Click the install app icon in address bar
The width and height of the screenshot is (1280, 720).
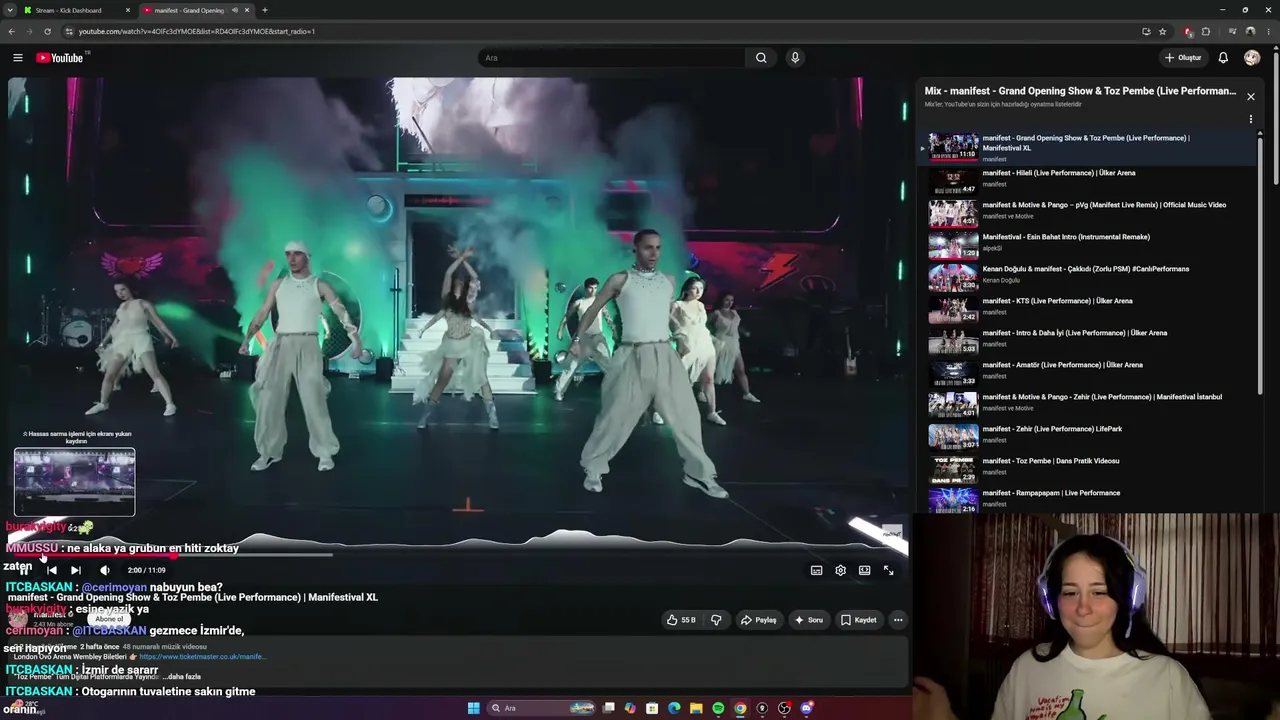[1146, 31]
